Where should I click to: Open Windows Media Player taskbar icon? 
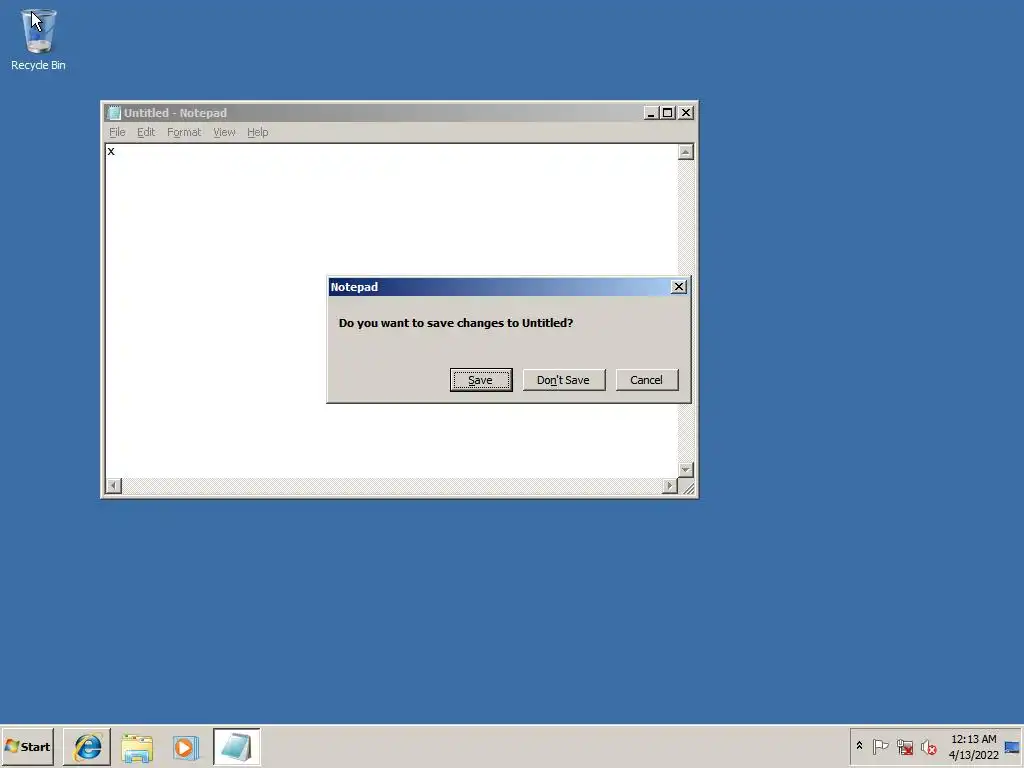coord(185,746)
